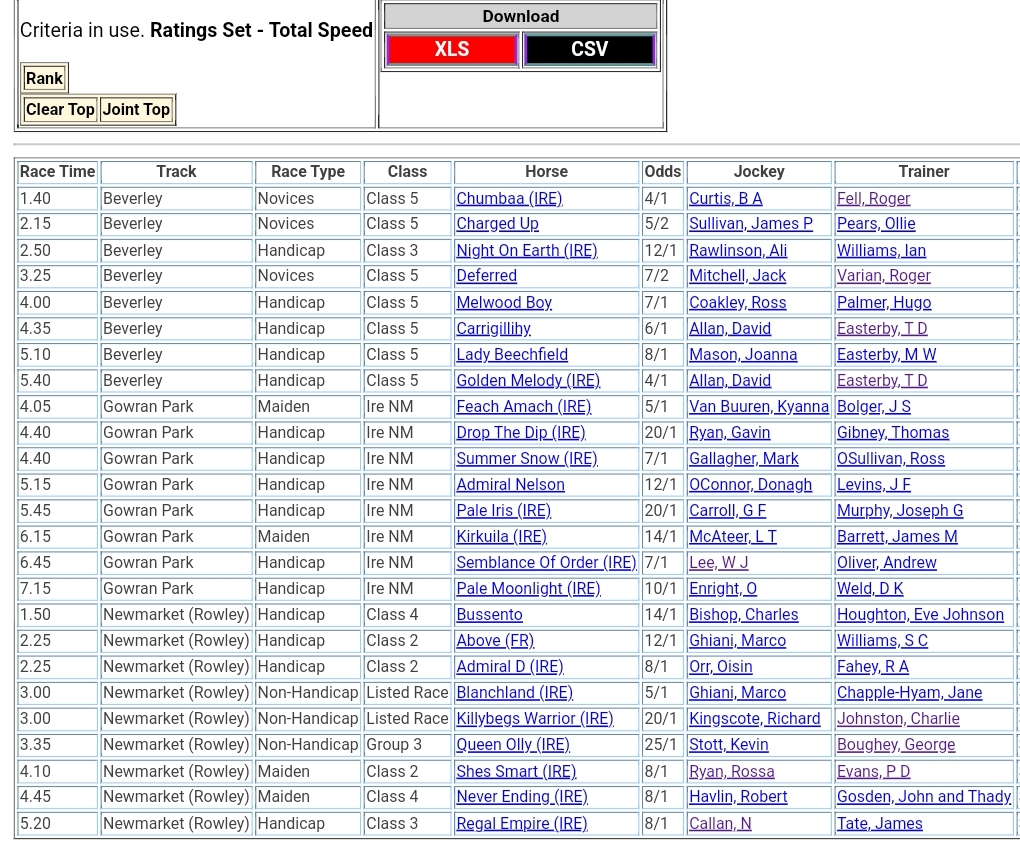Download ratings as XLS file
1020x841 pixels.
click(x=451, y=50)
